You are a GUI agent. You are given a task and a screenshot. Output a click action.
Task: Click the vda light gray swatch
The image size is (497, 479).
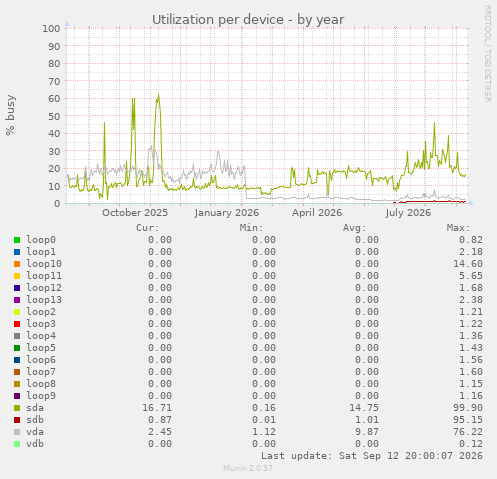[x=17, y=432]
